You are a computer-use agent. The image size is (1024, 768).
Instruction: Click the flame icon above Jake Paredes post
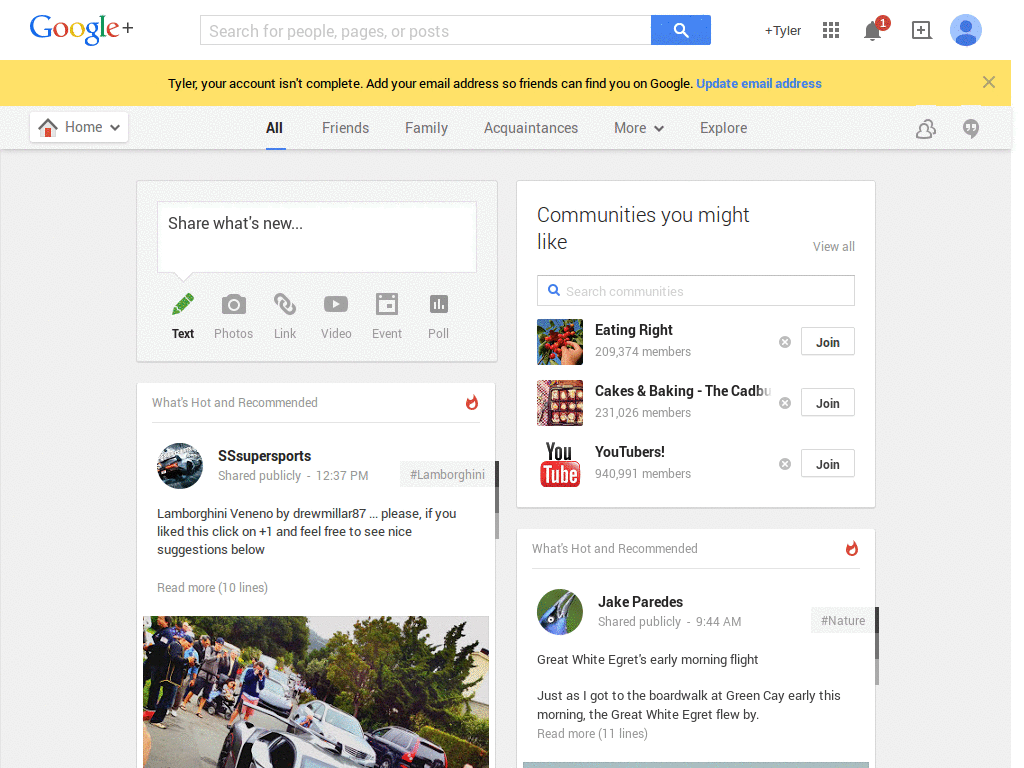pos(852,549)
